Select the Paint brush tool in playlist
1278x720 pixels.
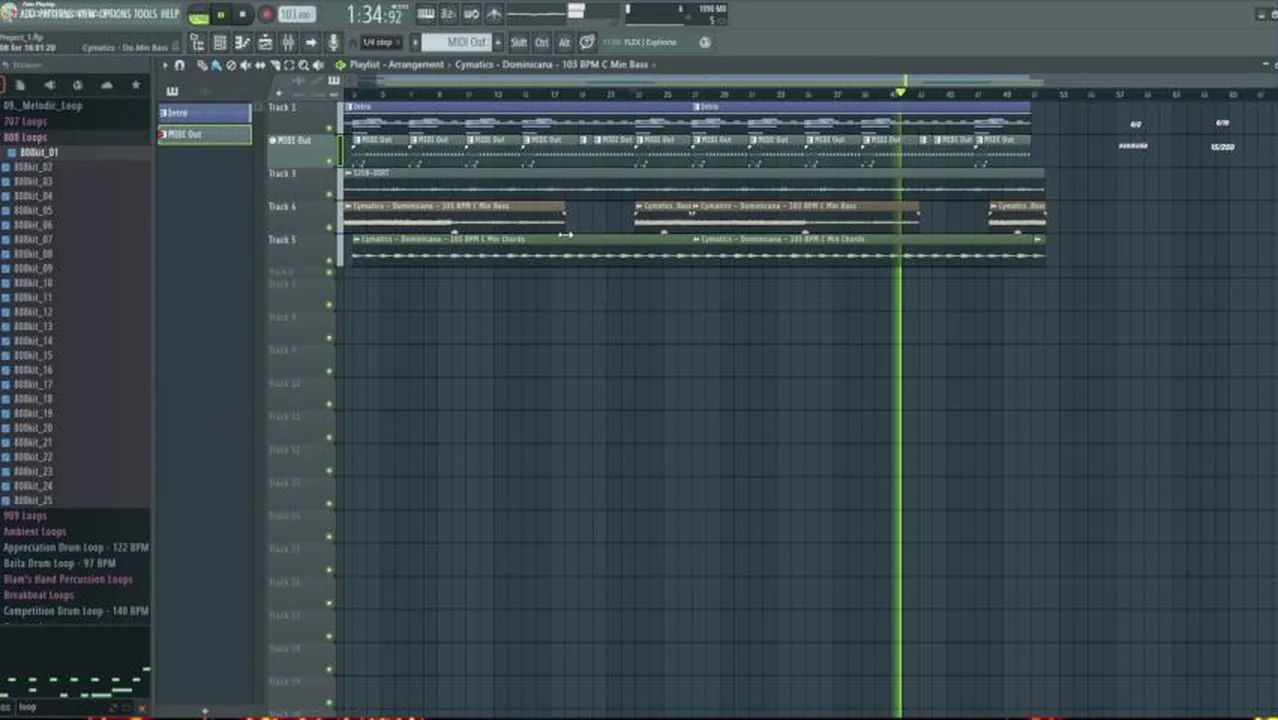click(216, 65)
